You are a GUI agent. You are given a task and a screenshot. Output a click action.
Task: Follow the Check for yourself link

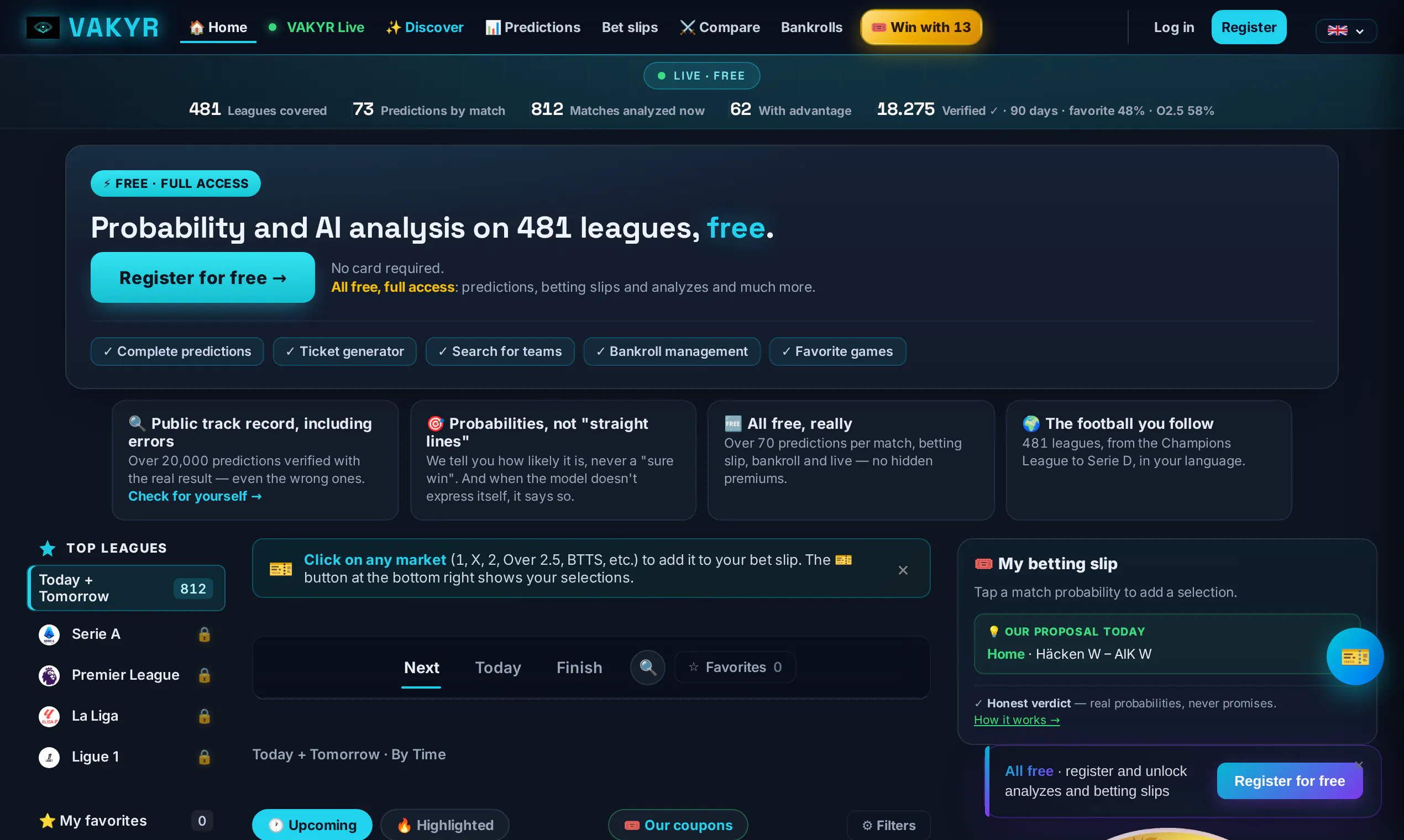click(x=195, y=496)
